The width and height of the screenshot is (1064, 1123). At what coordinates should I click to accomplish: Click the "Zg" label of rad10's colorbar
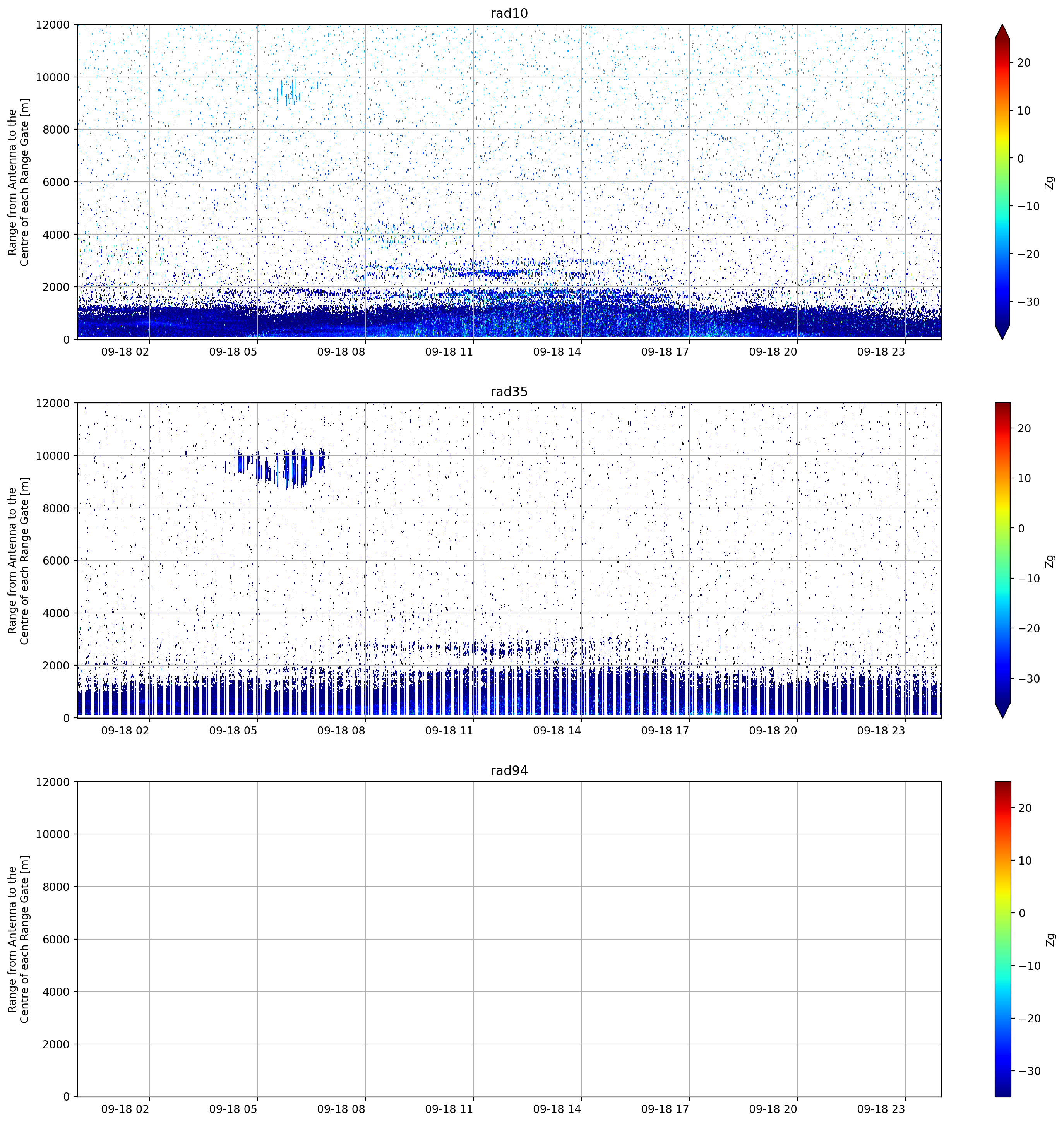point(1050,183)
